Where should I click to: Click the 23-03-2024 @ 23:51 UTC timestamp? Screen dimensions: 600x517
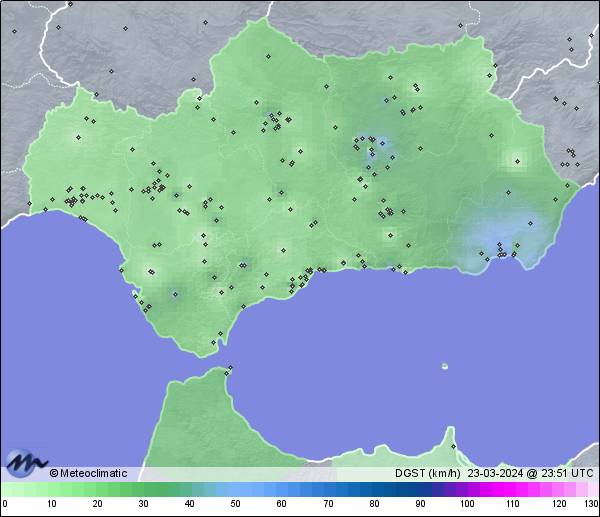point(530,473)
